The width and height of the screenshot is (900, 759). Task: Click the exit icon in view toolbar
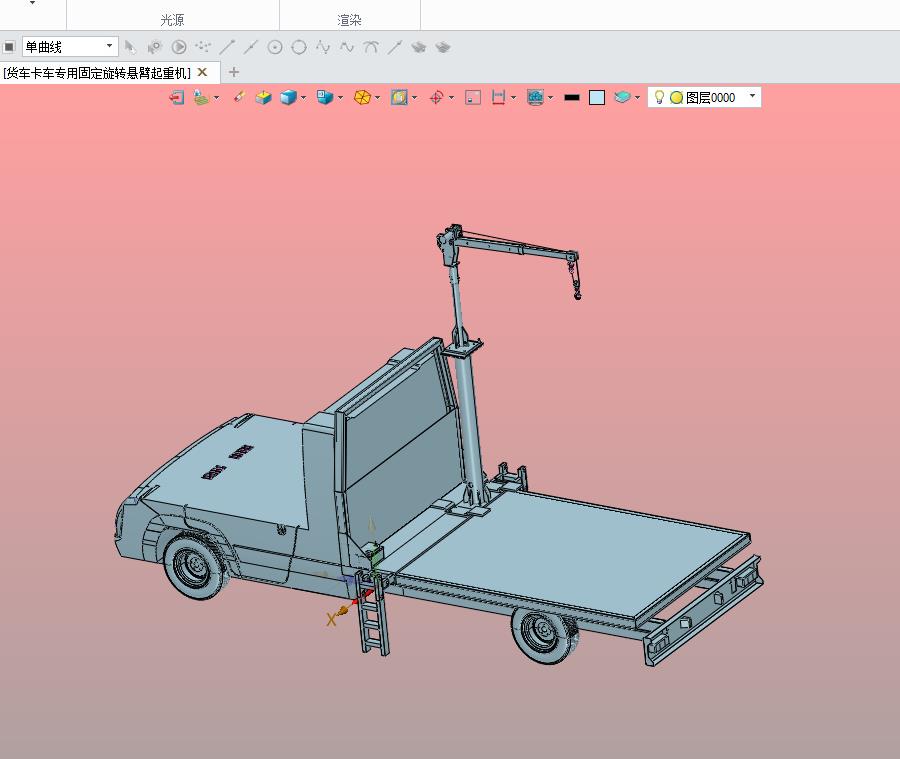pos(176,97)
